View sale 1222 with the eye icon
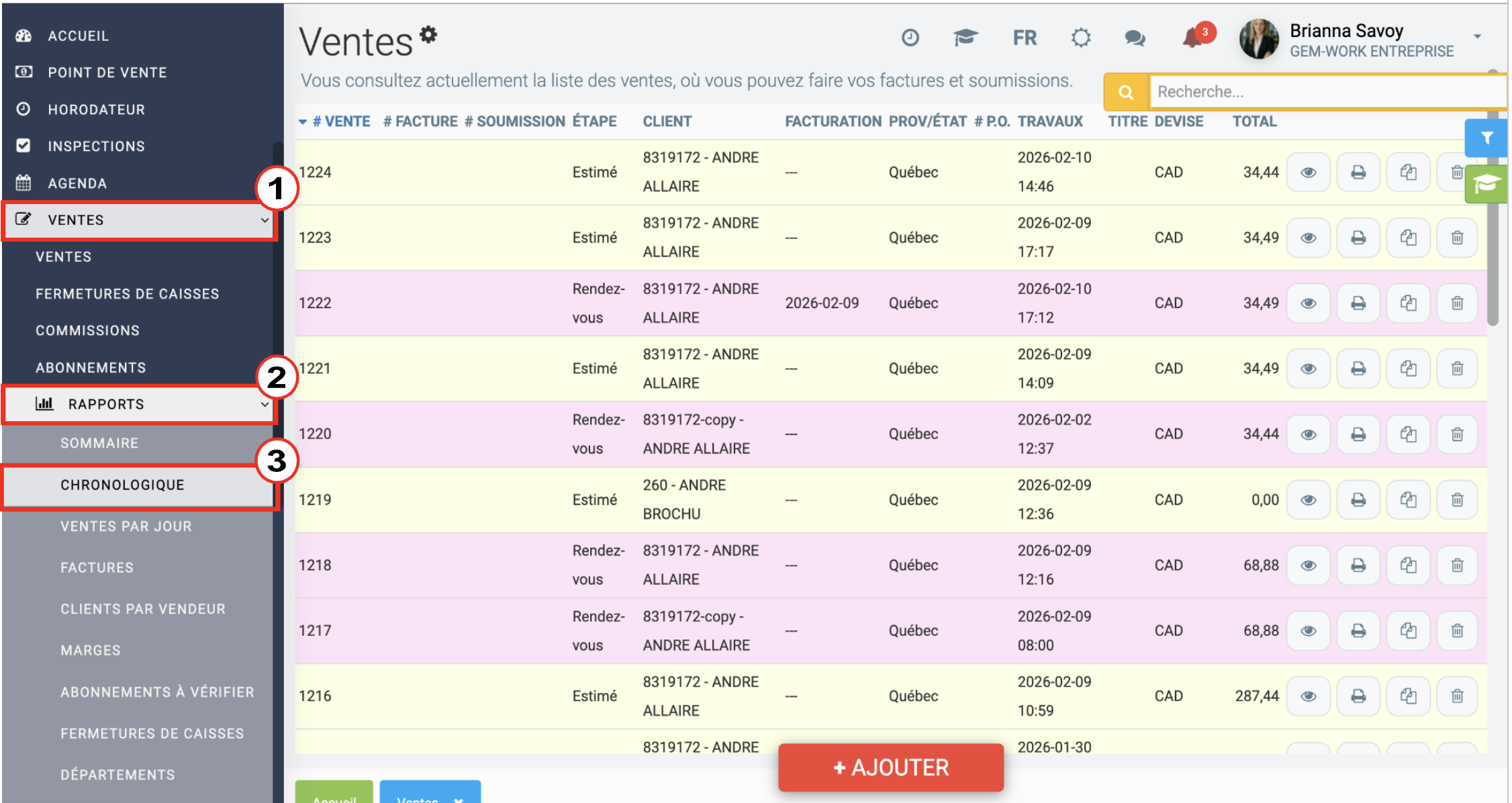The height and width of the screenshot is (803, 1512). point(1308,303)
